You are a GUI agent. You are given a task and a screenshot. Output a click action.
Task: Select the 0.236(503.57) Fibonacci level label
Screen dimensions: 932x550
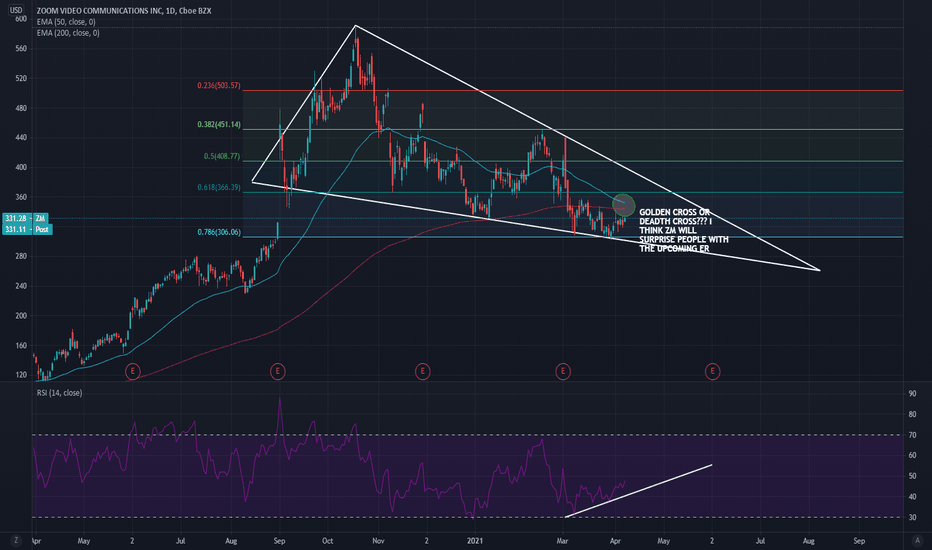point(219,86)
